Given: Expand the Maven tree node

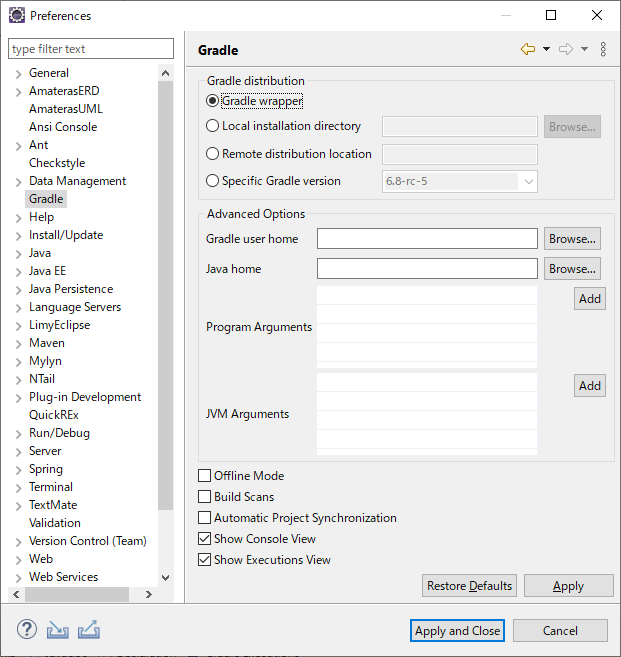Looking at the screenshot, I should 18,344.
